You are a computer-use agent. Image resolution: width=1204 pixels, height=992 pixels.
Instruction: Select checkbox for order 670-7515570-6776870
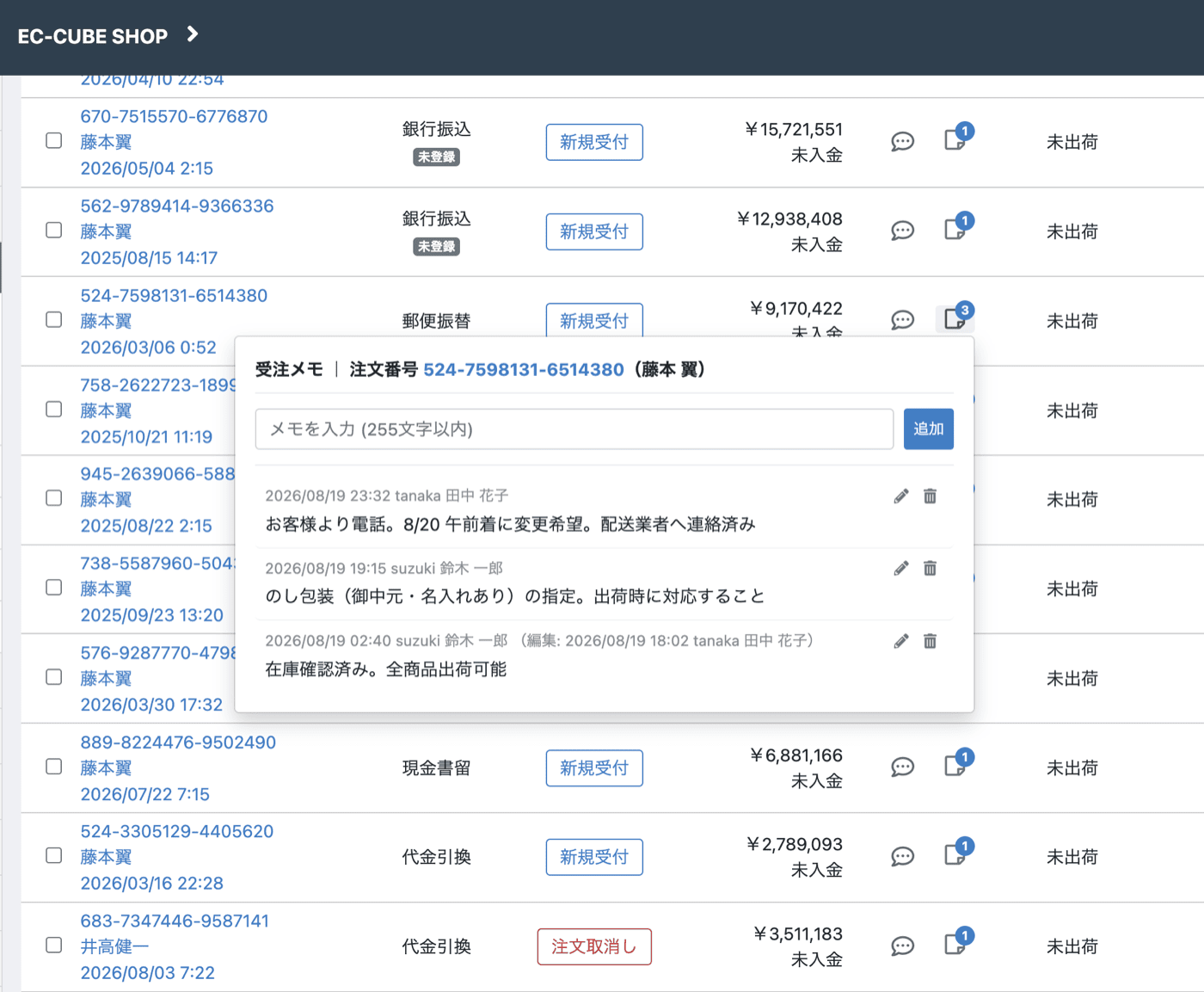point(54,140)
